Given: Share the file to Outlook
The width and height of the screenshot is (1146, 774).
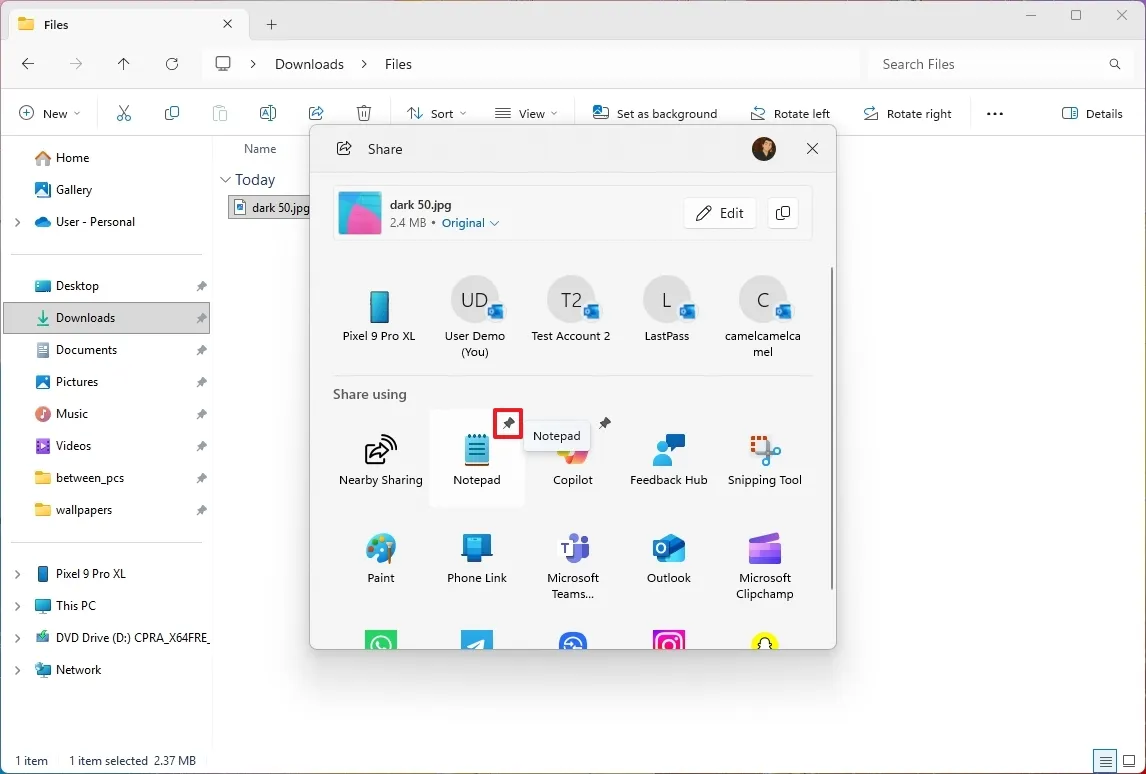Looking at the screenshot, I should pos(668,555).
